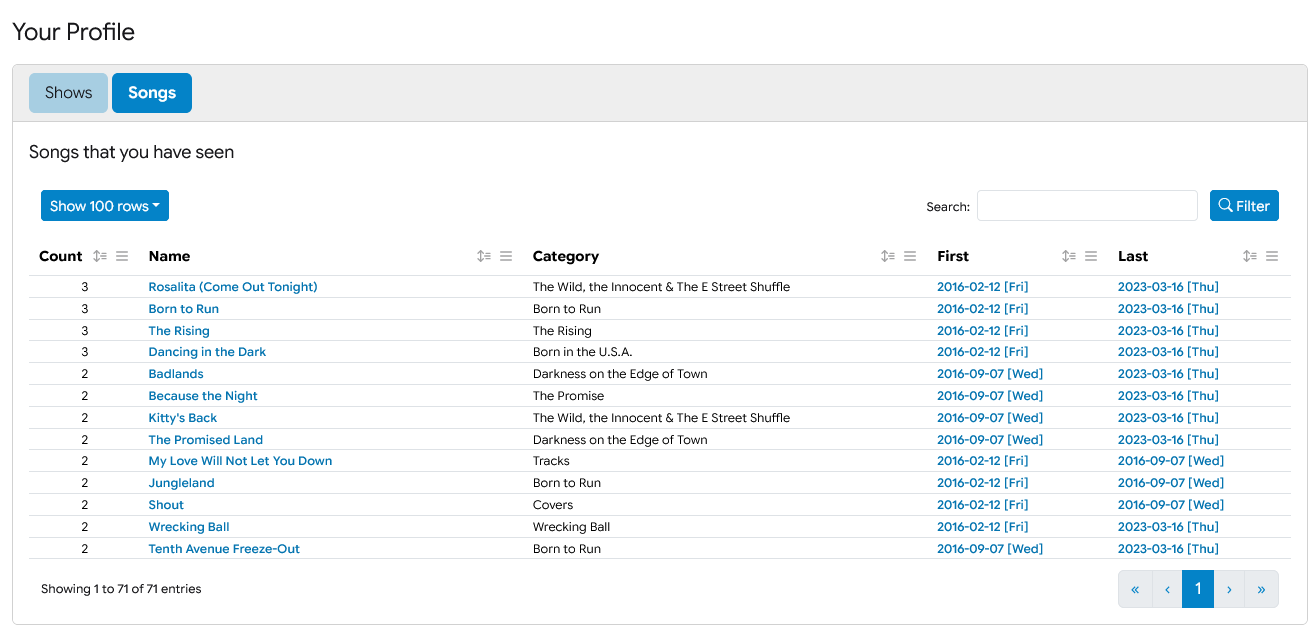Click the Last column sort icon

click(x=1250, y=256)
